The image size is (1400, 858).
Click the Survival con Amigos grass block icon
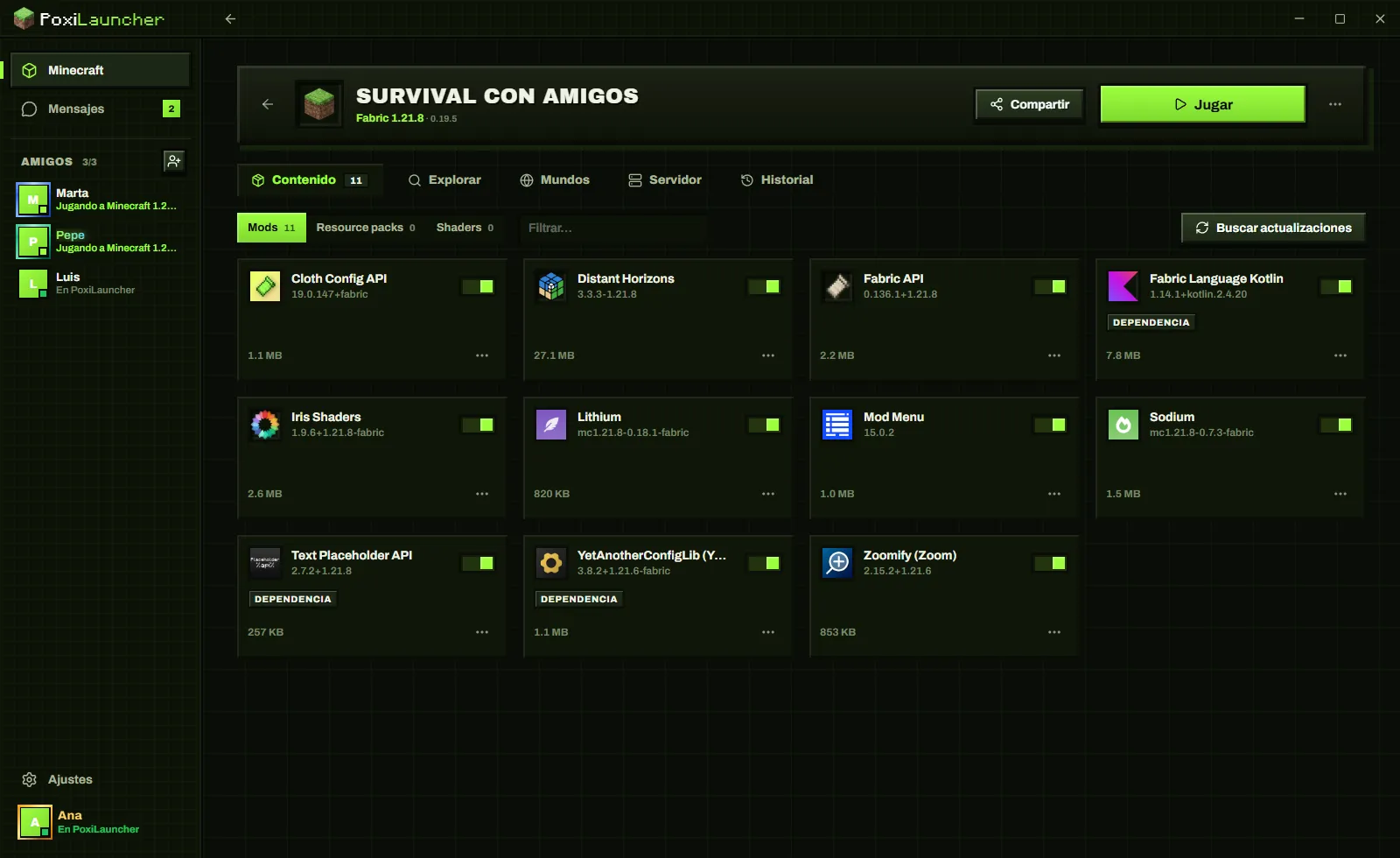coord(319,104)
